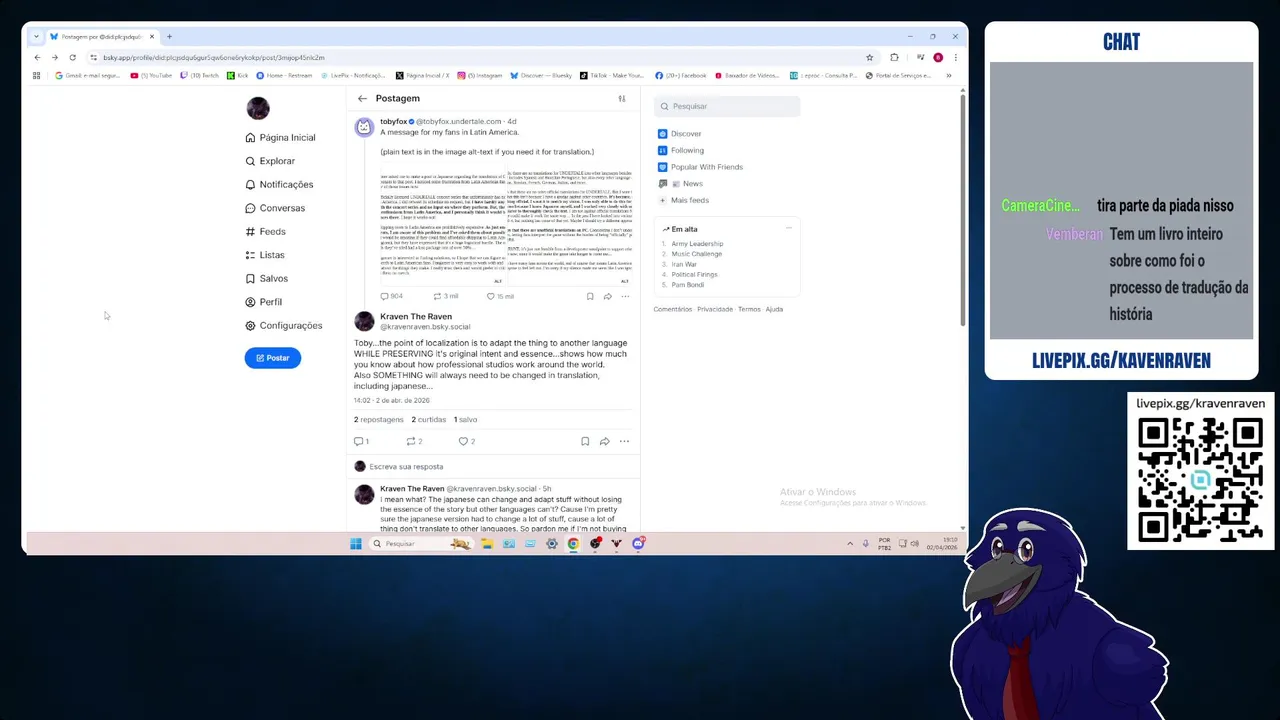
Task: Open the Pam Bondi trending topic
Action: pos(687,285)
